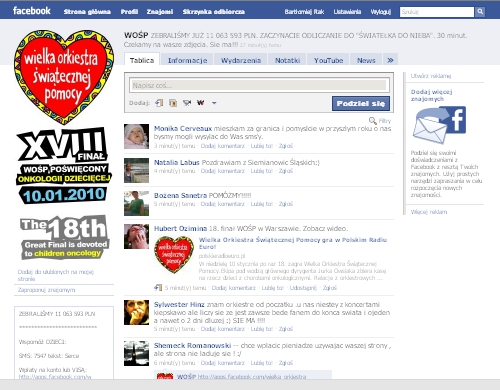Click Zgłoś under Bożena Sanetra's post
Screen dimensions: 500x390
point(286,204)
